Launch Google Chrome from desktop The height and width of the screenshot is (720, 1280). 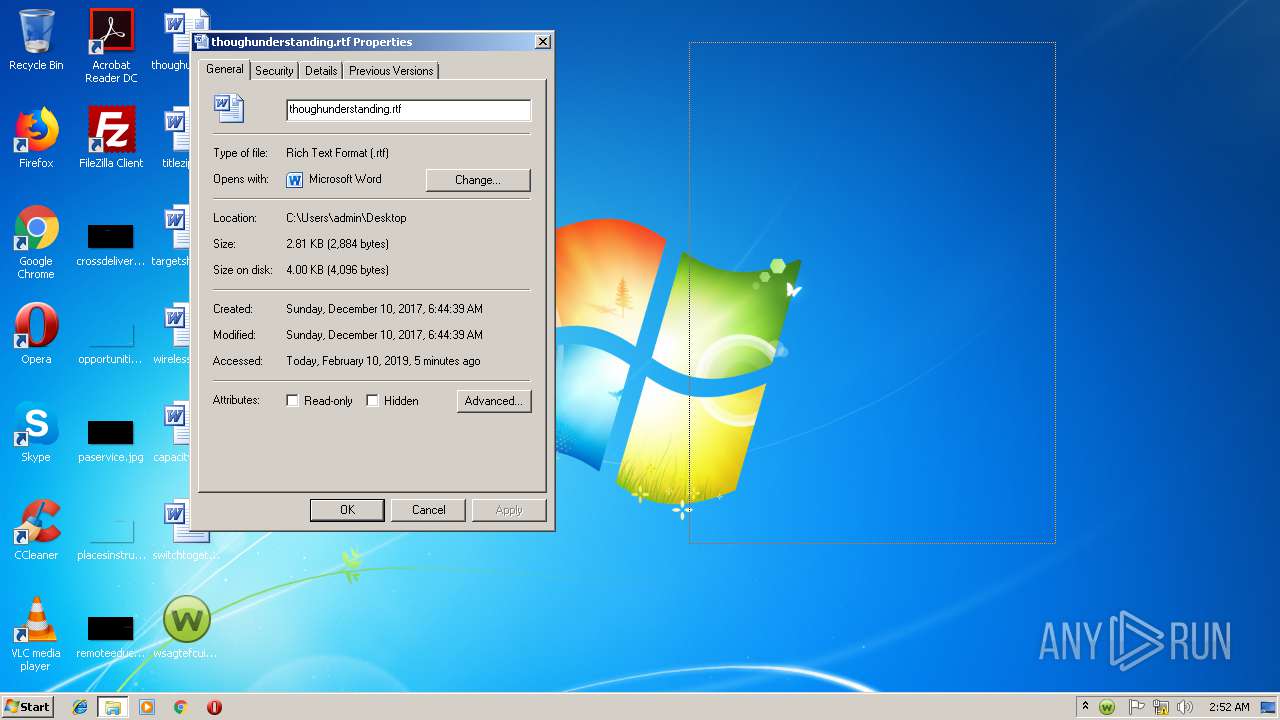click(x=36, y=242)
